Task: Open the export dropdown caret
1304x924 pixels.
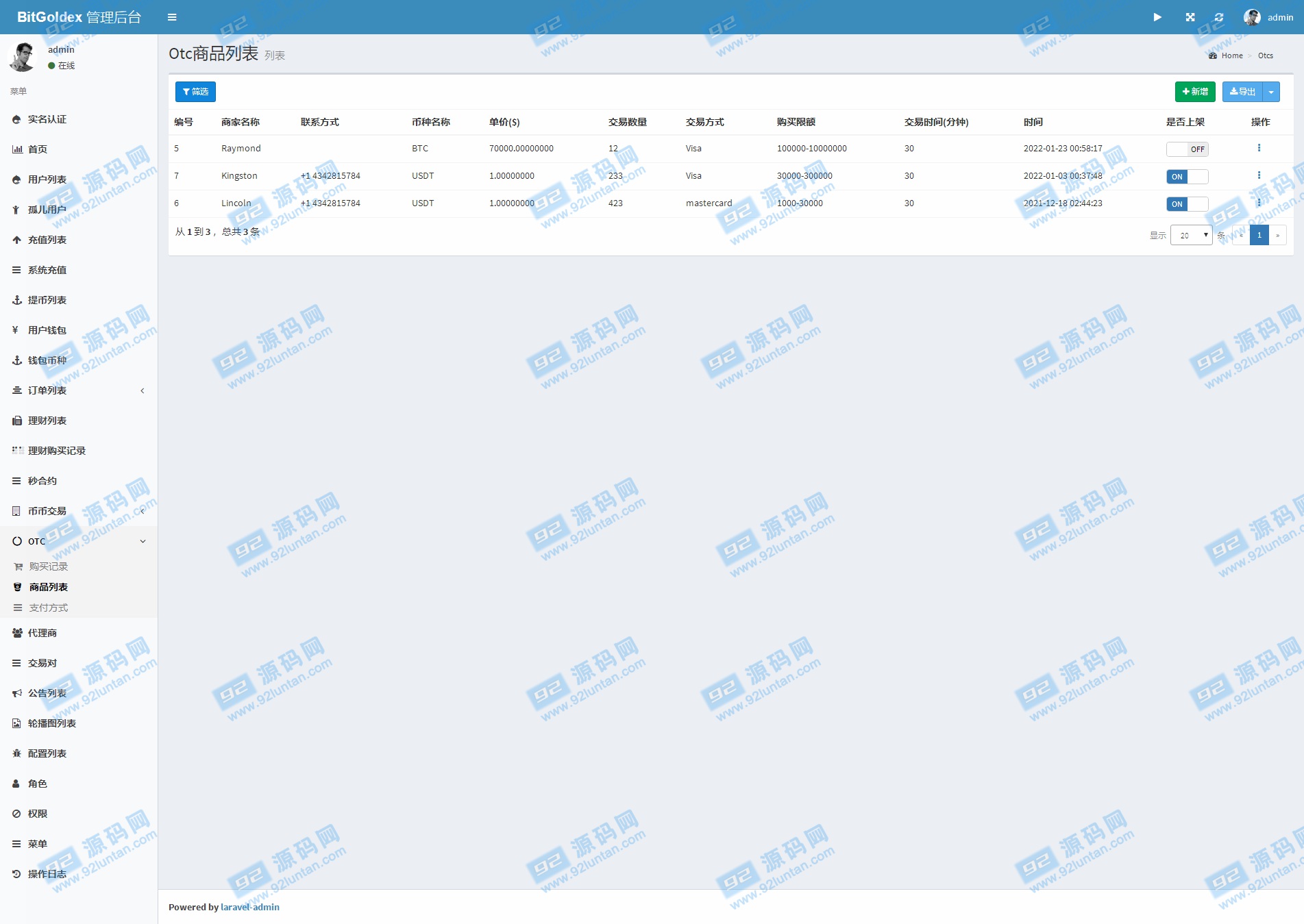Action: (1271, 92)
